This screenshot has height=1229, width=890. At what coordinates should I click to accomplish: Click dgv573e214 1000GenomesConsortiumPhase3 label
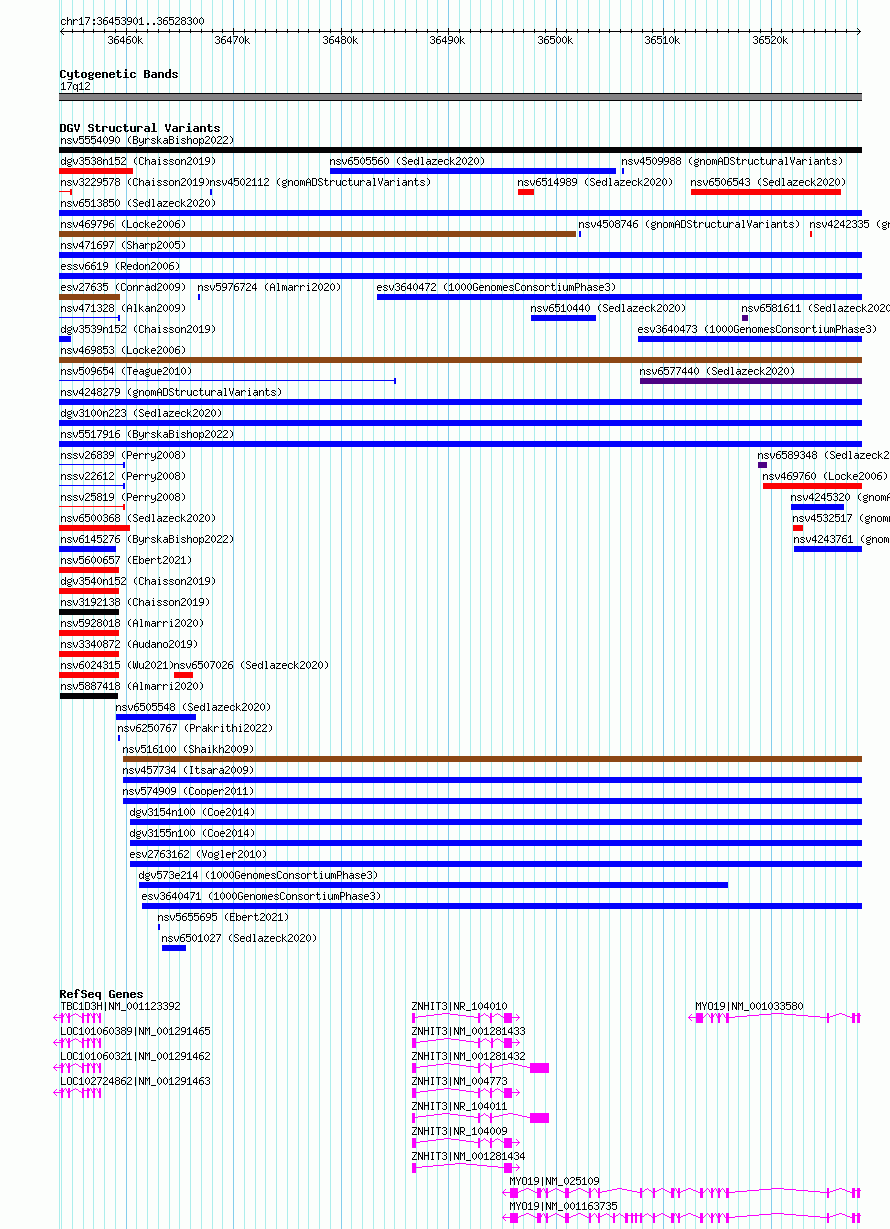(258, 875)
